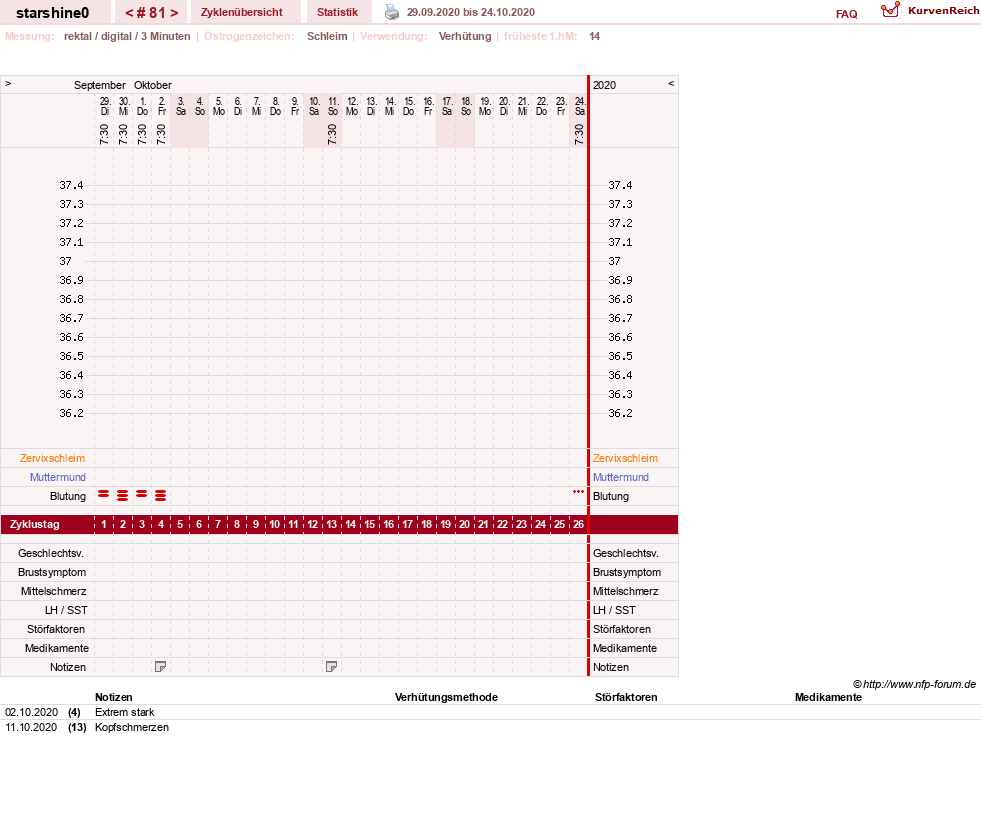The image size is (981, 836).
Task: Open the note icon on cycle day 4
Action: click(x=160, y=667)
